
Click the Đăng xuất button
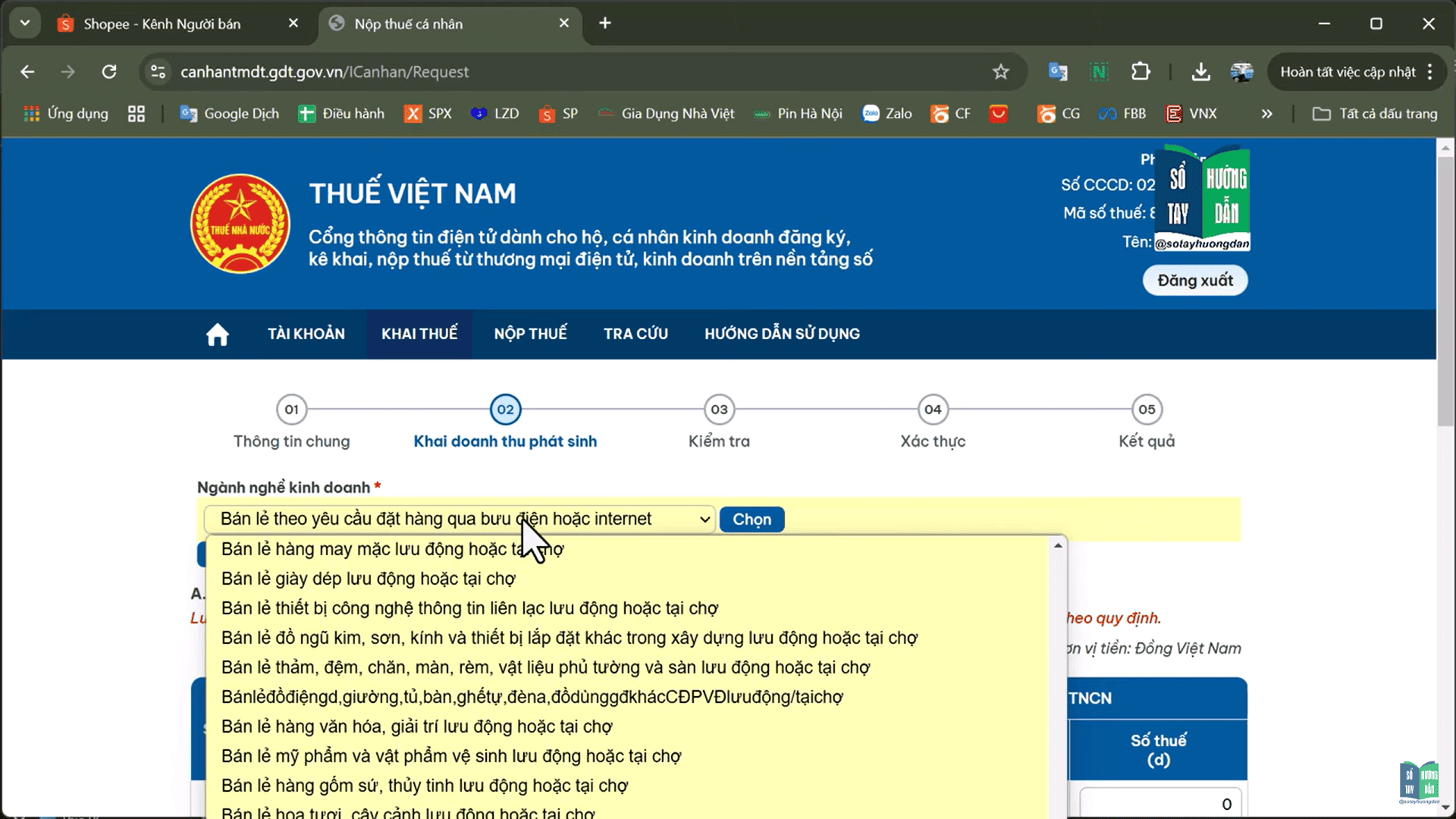[x=1195, y=281]
